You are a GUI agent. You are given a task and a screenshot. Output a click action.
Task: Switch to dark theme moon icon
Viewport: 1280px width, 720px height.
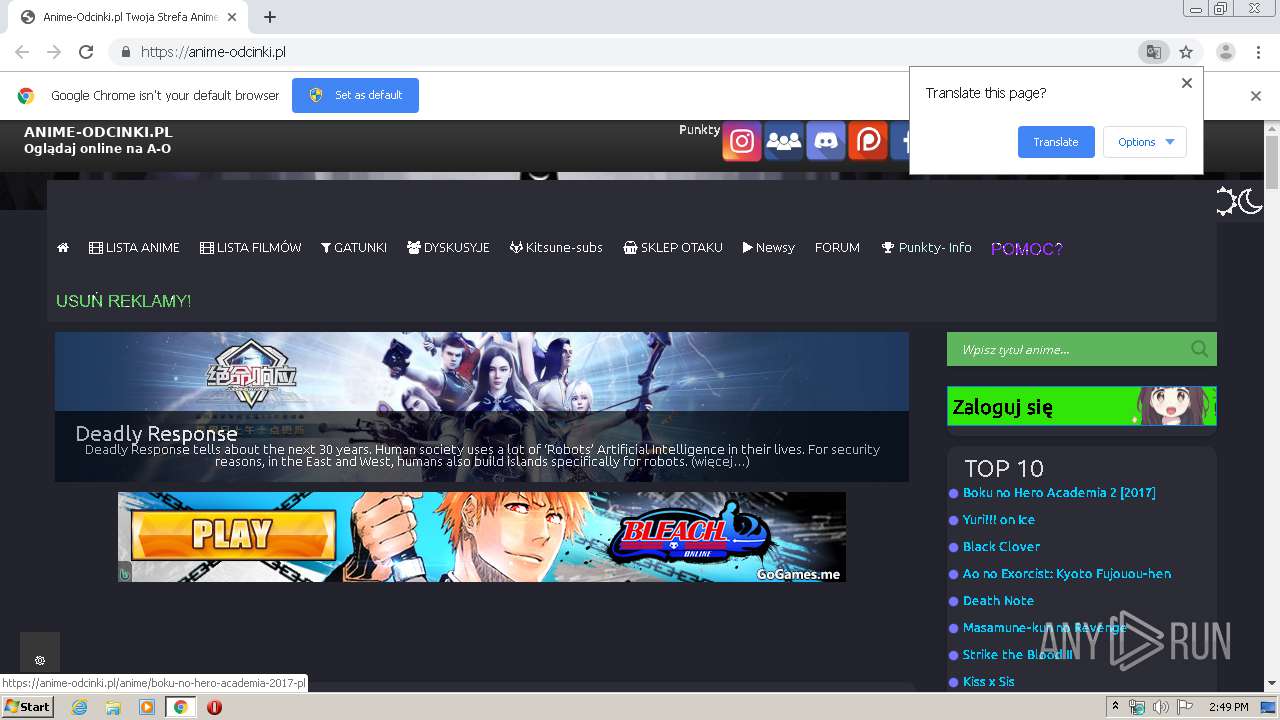pos(1251,201)
